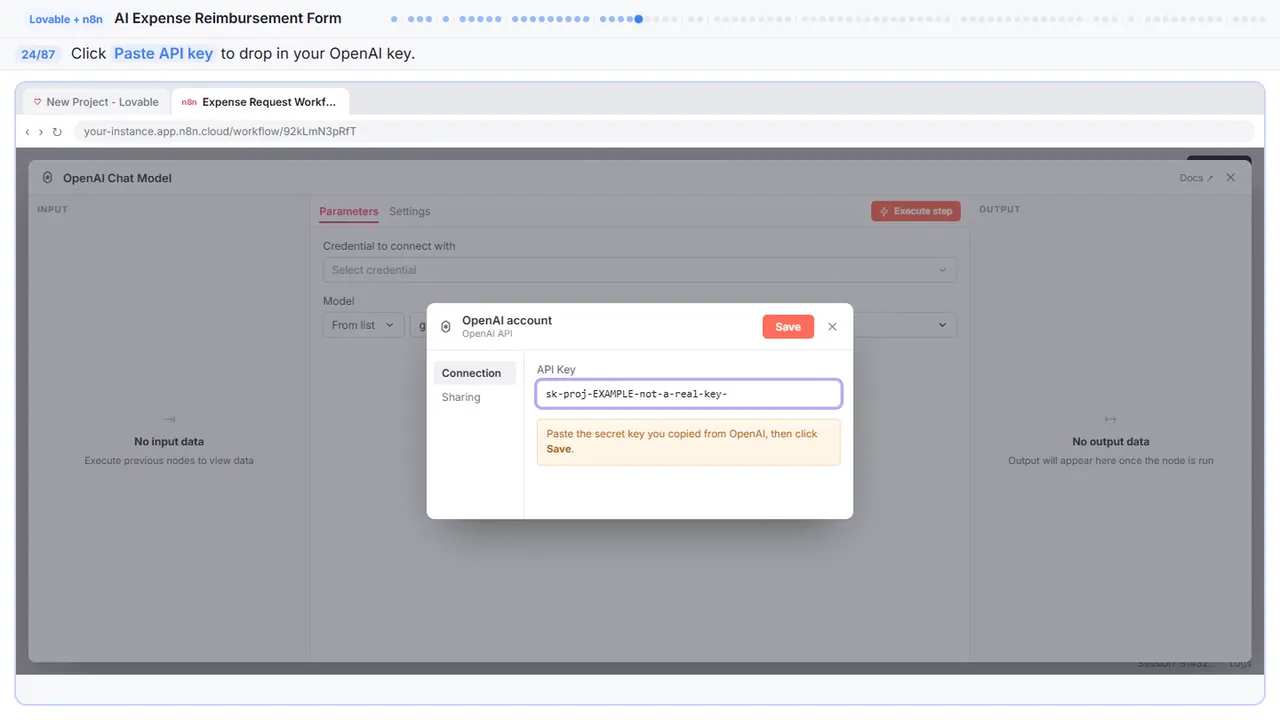Expand the model name dropdown chevron
Image resolution: width=1280 pixels, height=720 pixels.
942,325
